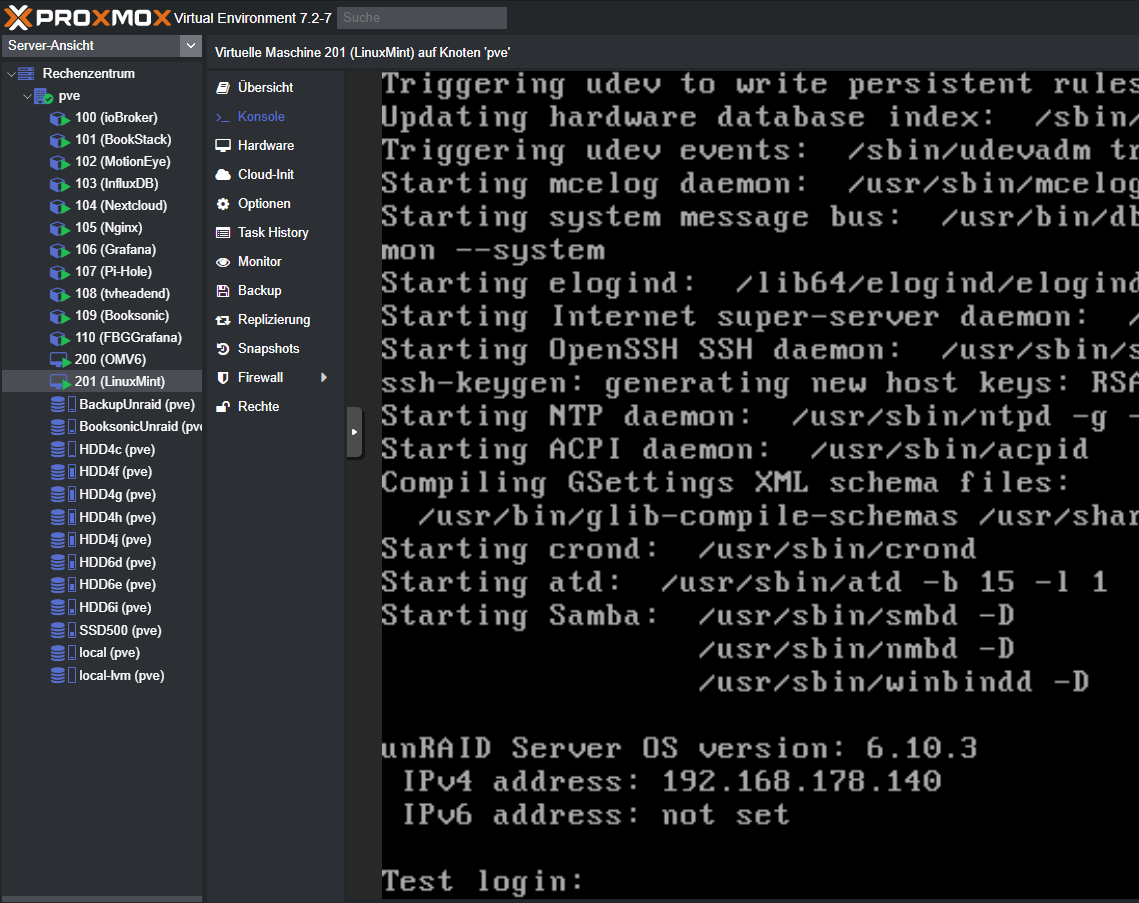Click the VM monitor icon for 201 (LinuxMint)
This screenshot has width=1139, height=903.
coord(60,381)
